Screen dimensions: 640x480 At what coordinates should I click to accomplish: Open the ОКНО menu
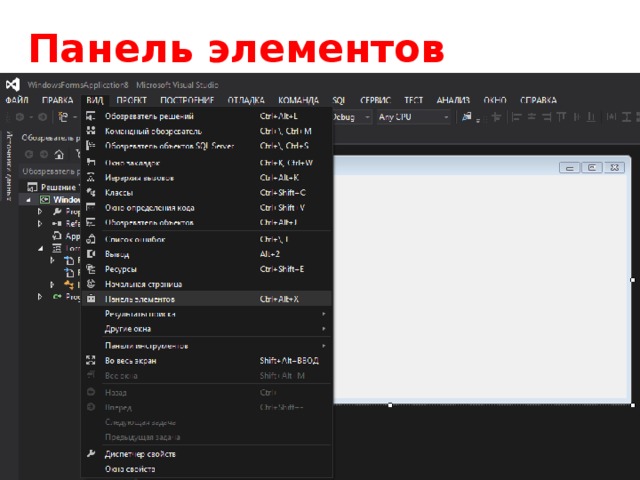495,100
